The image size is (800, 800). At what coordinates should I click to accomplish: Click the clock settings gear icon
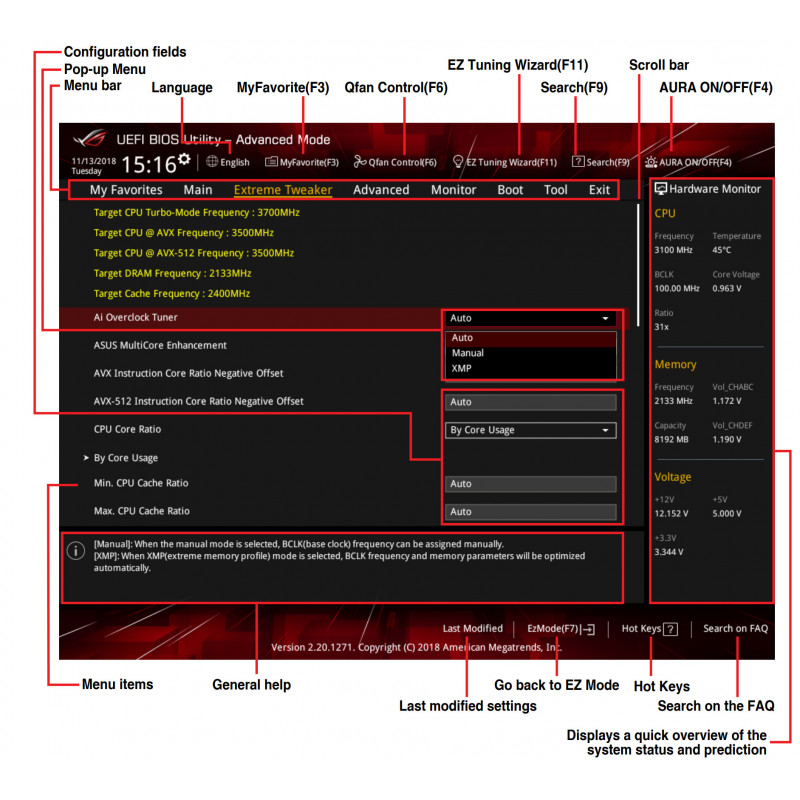point(184,159)
